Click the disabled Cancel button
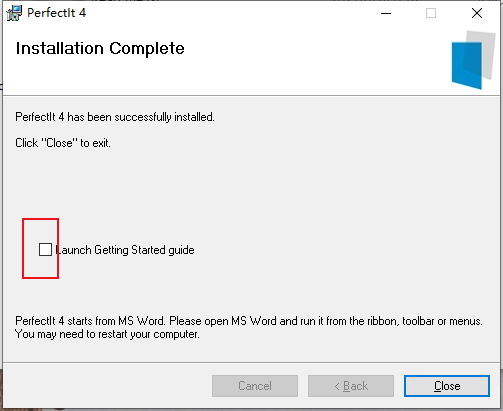Screen dimensions: 503x411 coord(255,386)
